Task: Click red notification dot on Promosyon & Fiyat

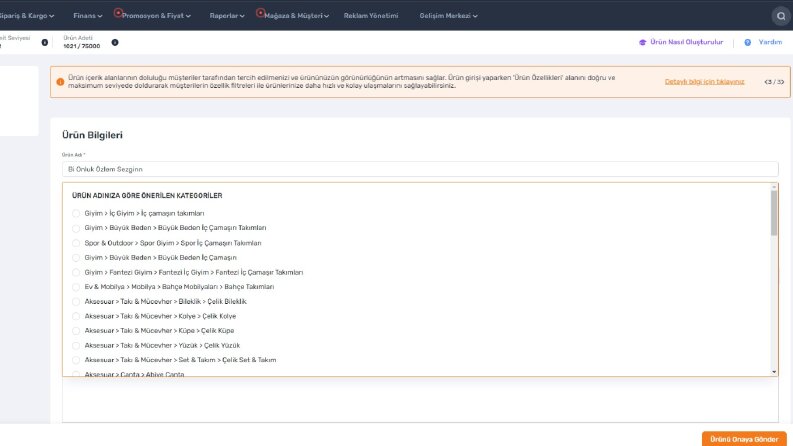Action: (118, 12)
